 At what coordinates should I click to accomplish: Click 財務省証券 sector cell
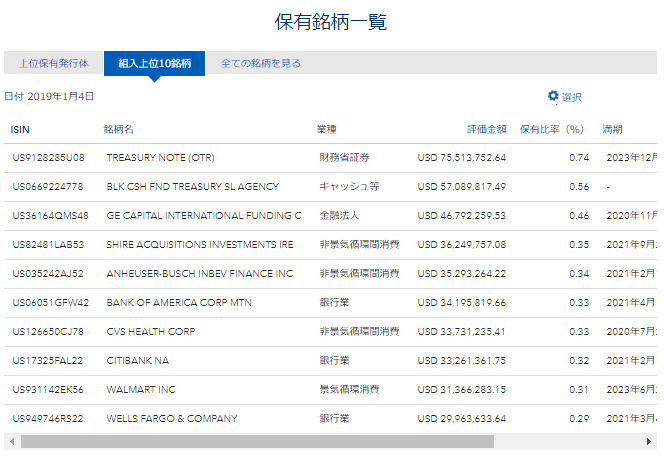[344, 158]
